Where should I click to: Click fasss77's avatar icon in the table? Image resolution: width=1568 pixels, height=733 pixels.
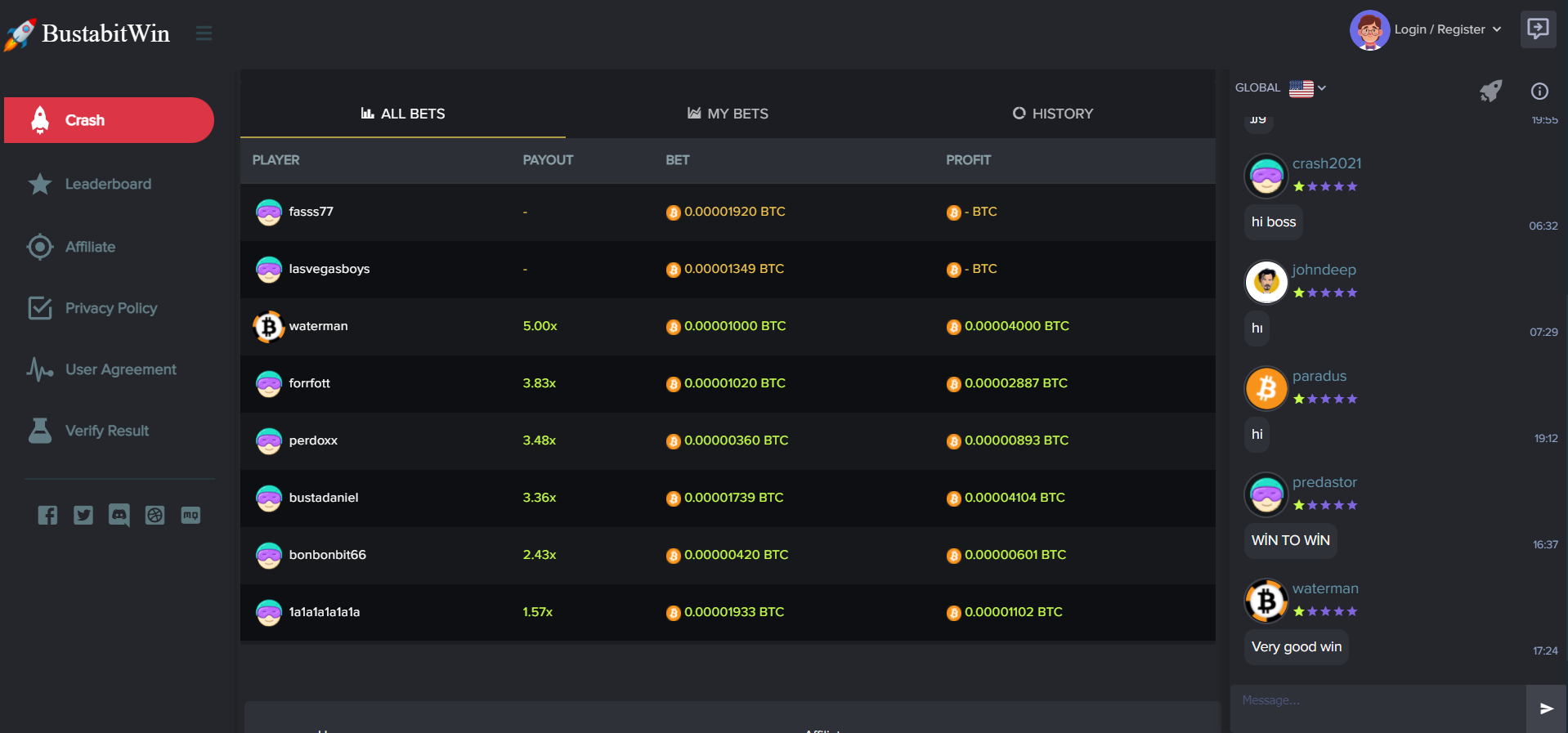(269, 212)
